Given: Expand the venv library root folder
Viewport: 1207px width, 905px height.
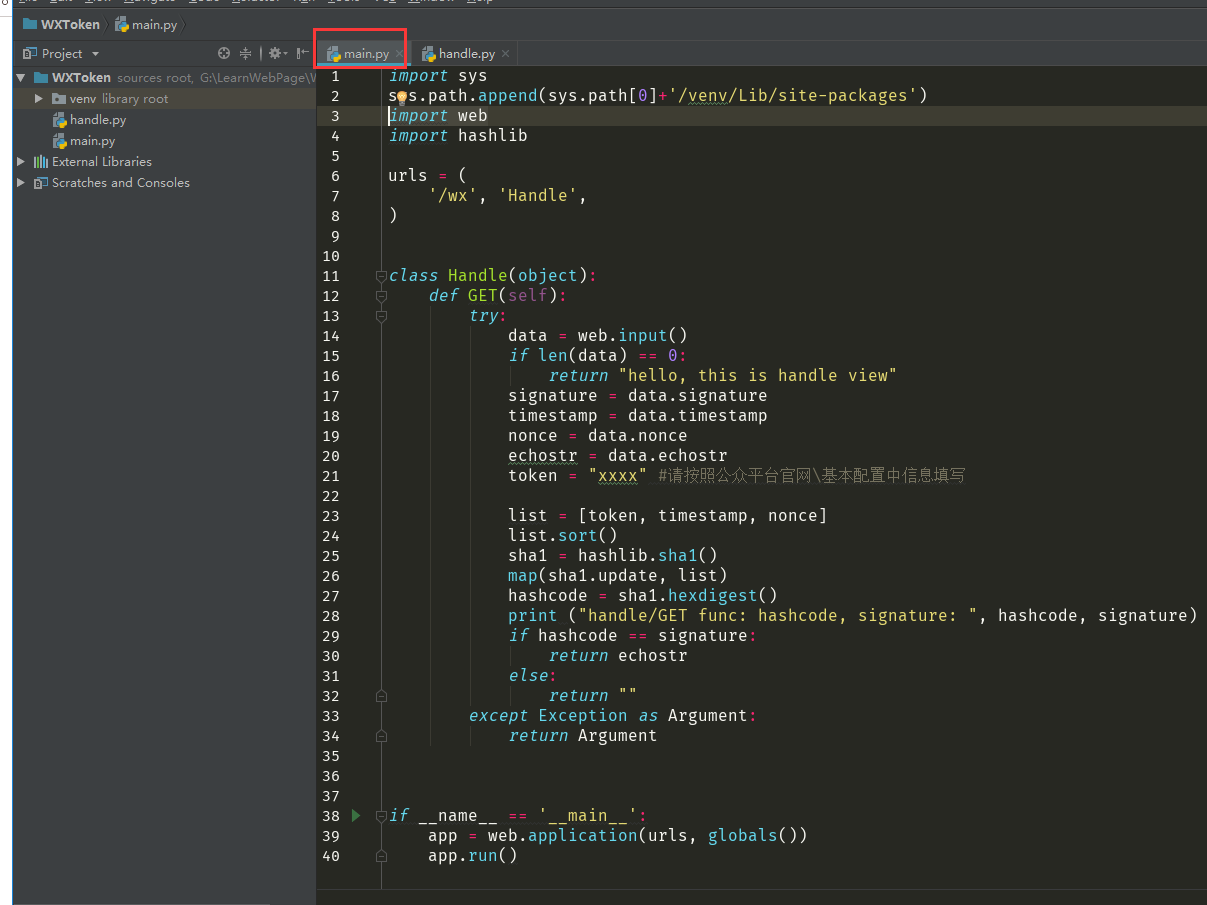Looking at the screenshot, I should [39, 99].
